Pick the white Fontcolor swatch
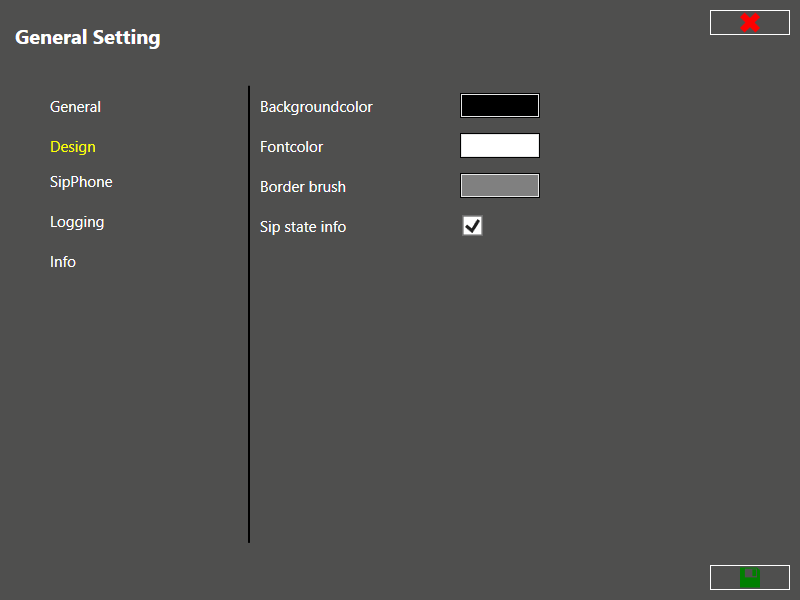This screenshot has height=600, width=800. [x=499, y=146]
